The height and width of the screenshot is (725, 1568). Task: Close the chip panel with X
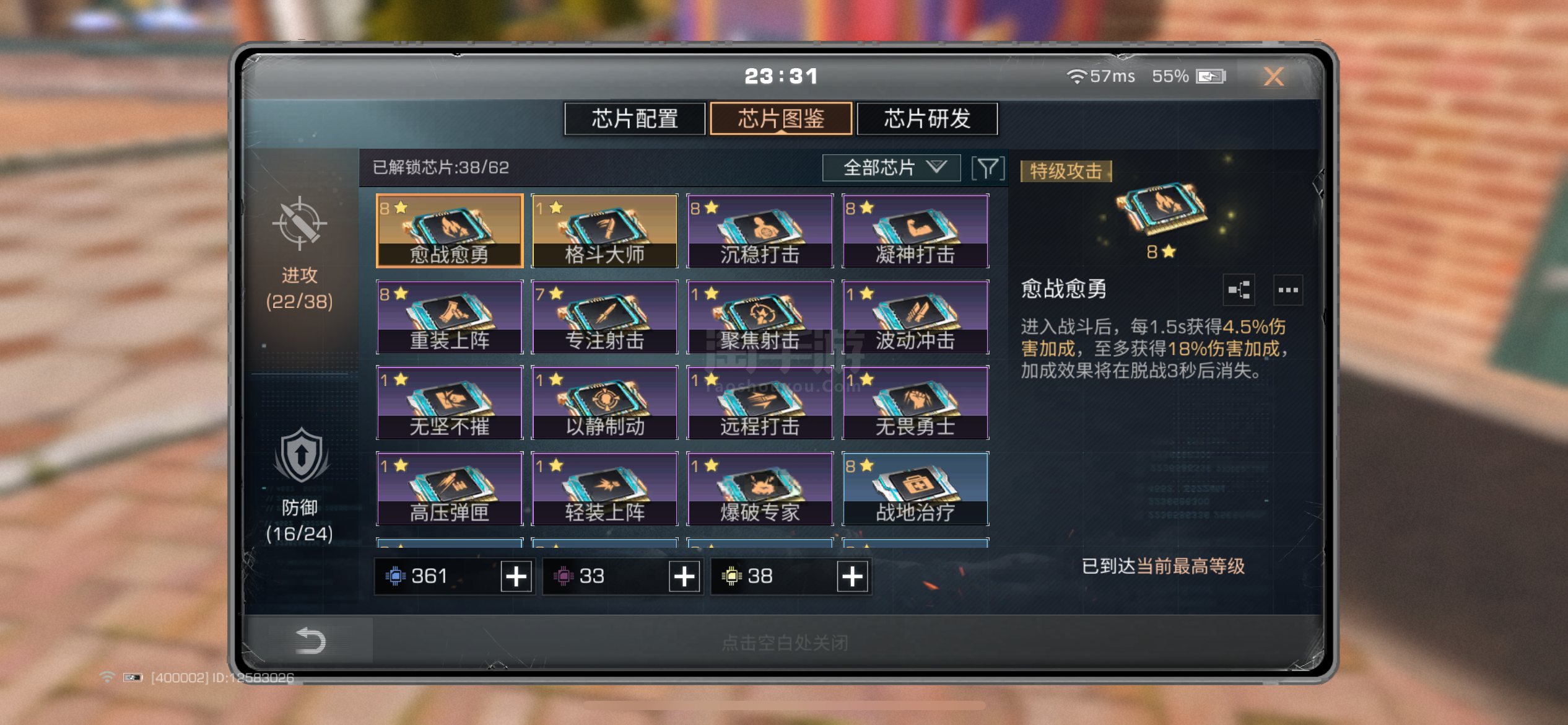click(1273, 77)
